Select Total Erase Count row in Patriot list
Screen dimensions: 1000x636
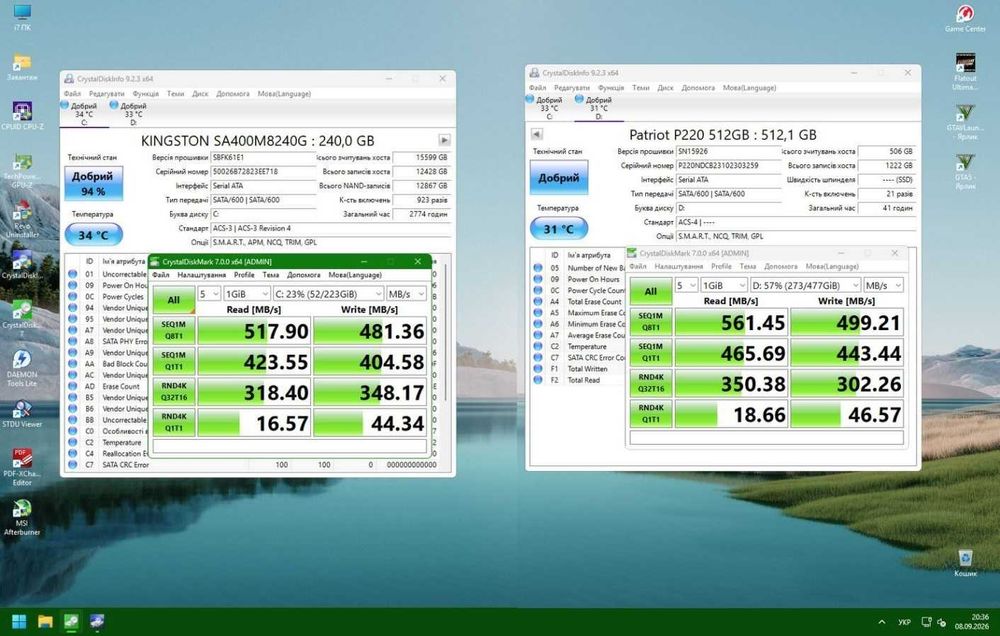(x=579, y=302)
